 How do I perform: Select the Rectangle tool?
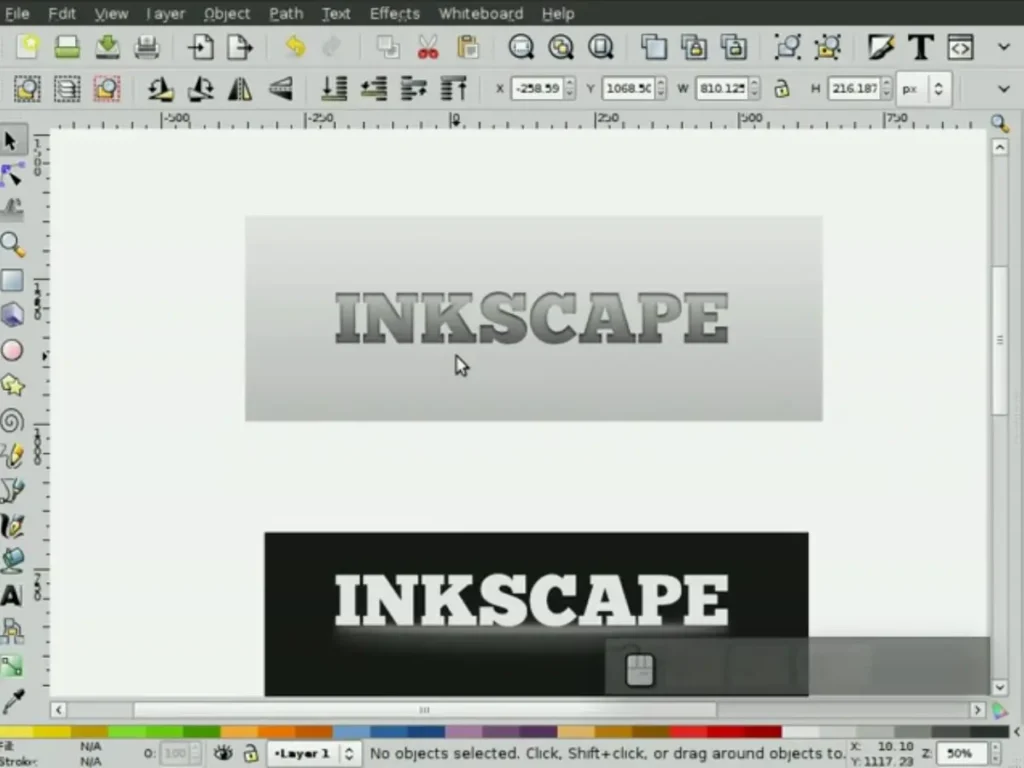[12, 281]
